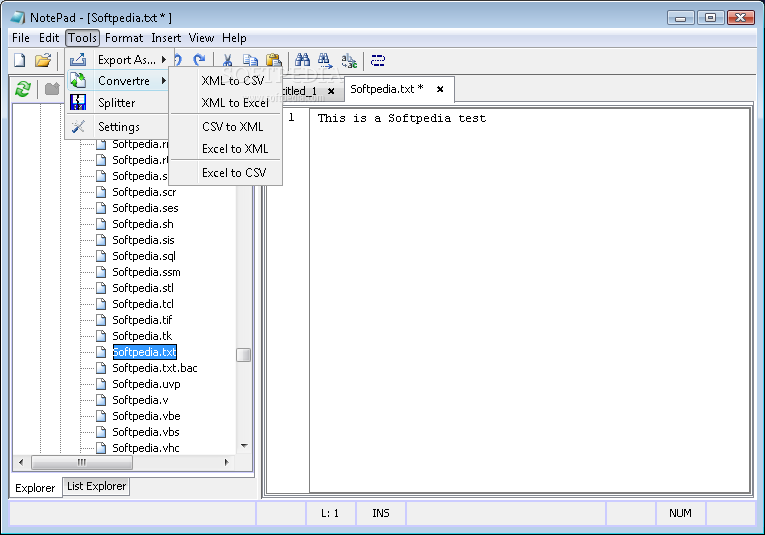The height and width of the screenshot is (535, 765).
Task: Click the Paste clipboard toolbar icon
Action: [x=274, y=60]
